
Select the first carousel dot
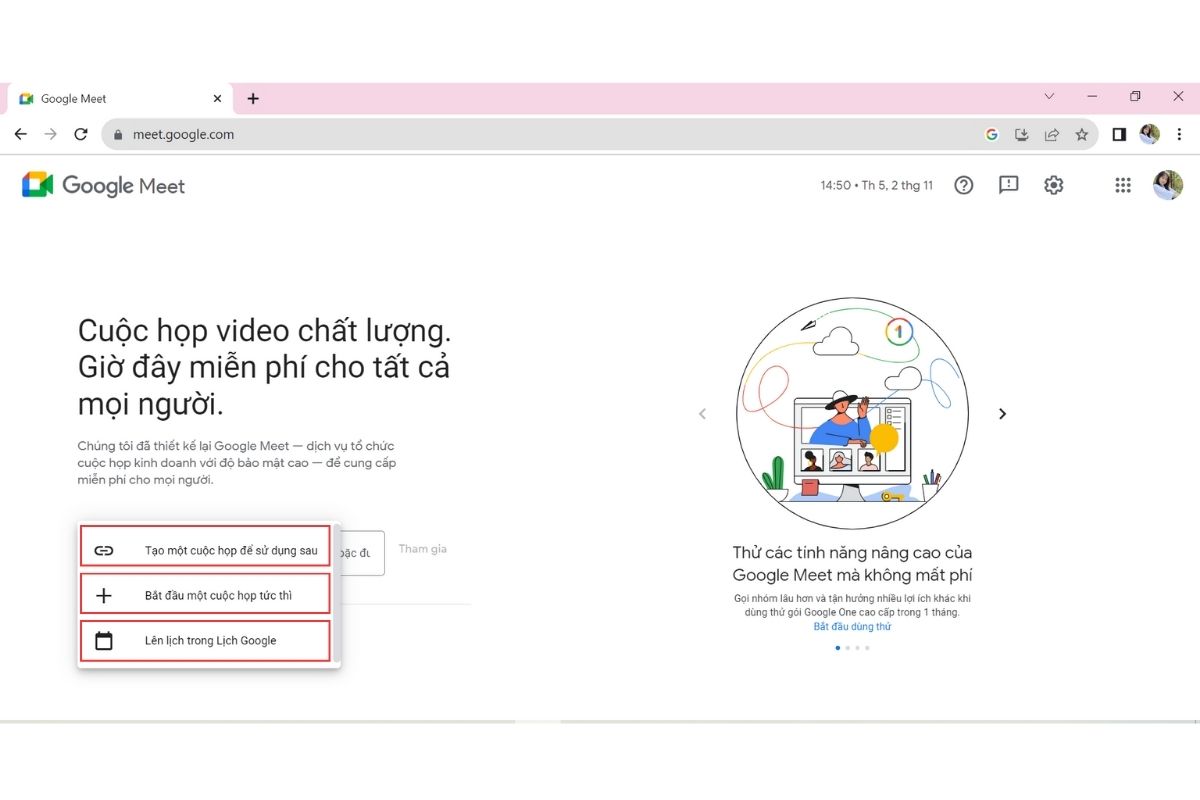[x=837, y=648]
